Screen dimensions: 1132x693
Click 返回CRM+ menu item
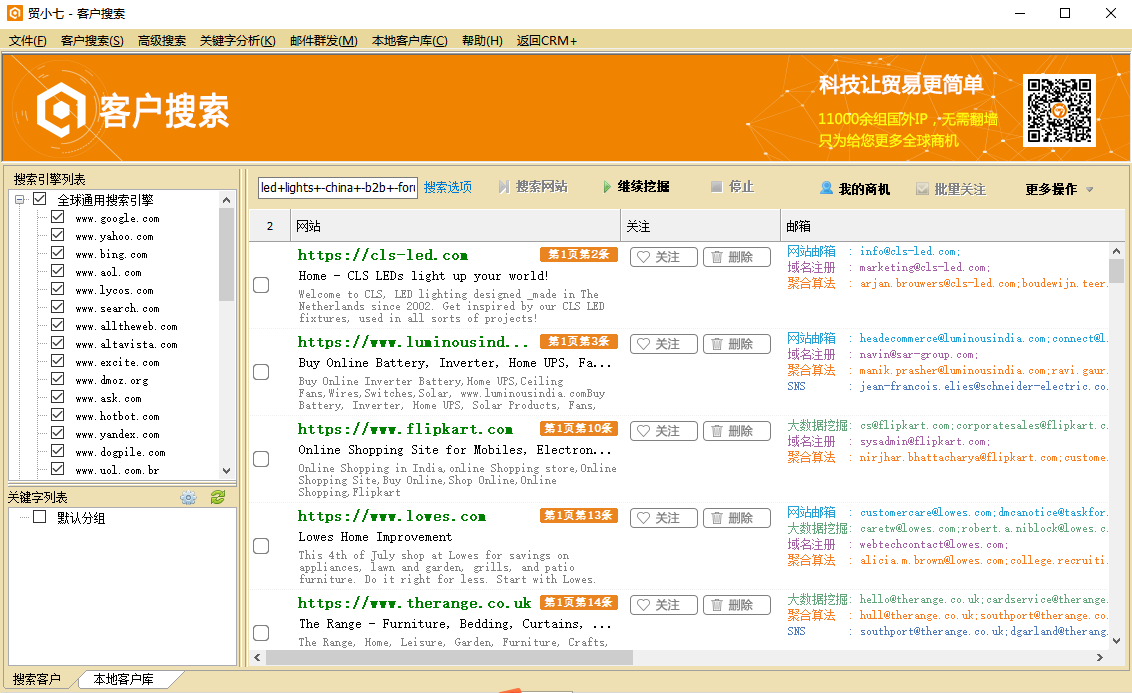click(547, 40)
